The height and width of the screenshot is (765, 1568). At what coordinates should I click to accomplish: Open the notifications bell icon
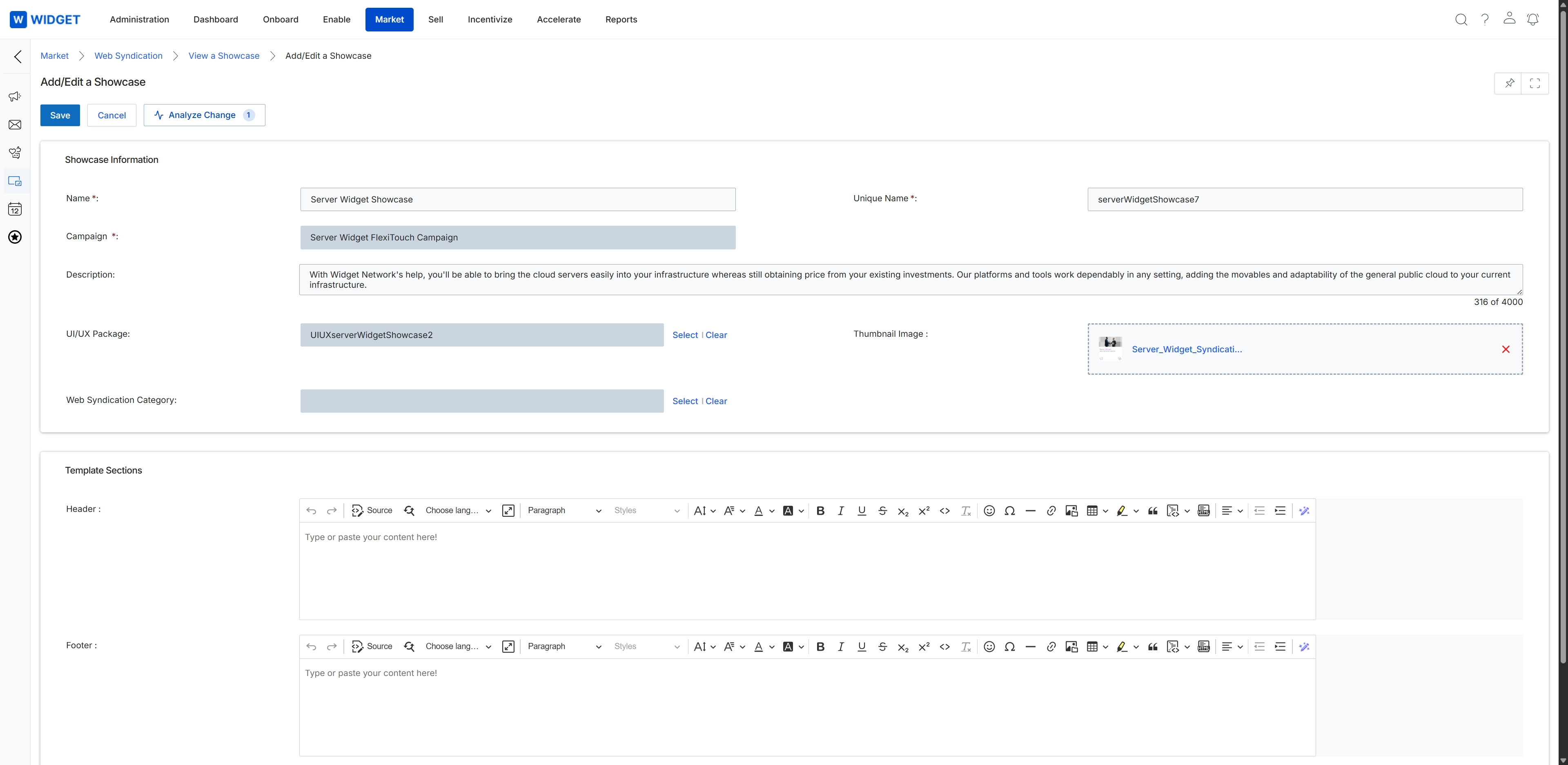[1533, 20]
